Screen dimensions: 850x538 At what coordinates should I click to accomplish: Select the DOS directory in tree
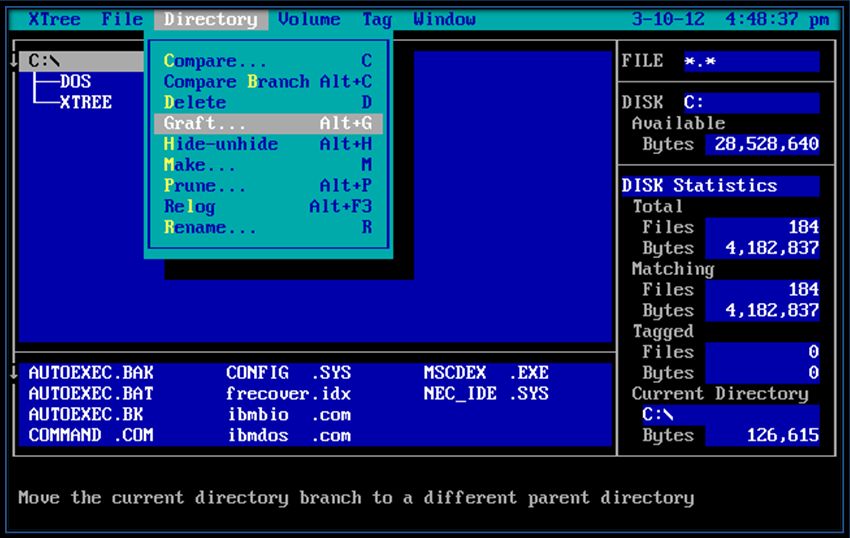[75, 81]
